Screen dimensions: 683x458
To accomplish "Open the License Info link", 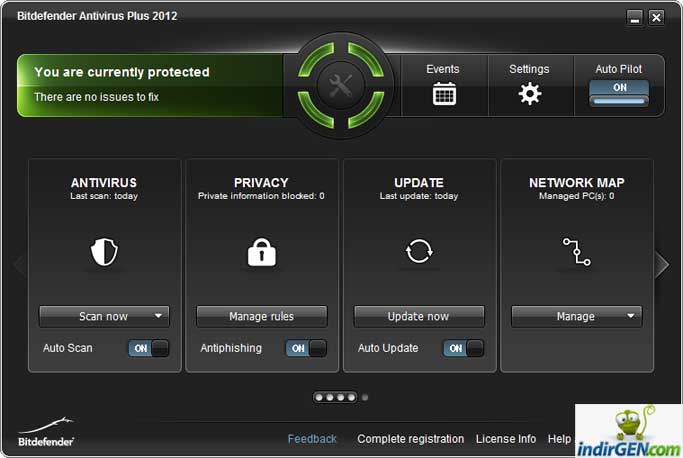I will point(506,439).
